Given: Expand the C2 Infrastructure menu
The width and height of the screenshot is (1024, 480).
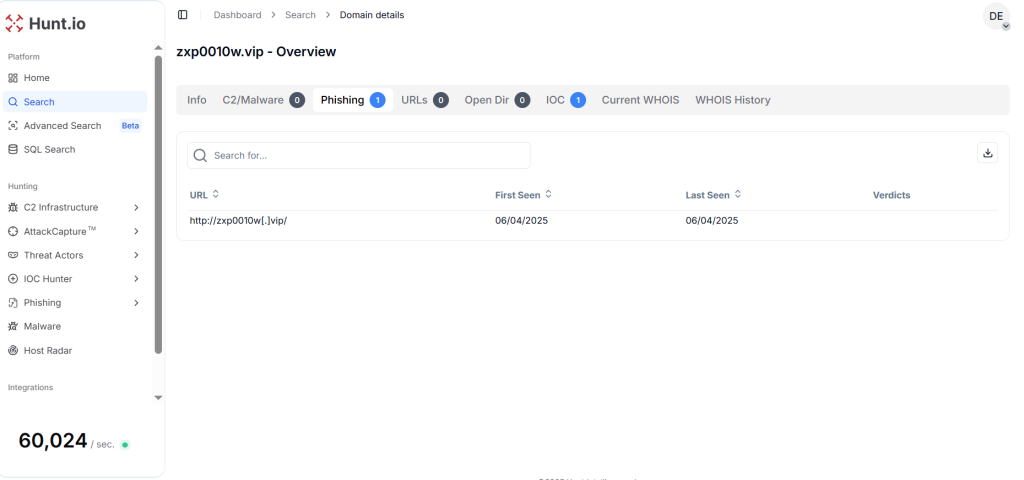Looking at the screenshot, I should coord(136,208).
